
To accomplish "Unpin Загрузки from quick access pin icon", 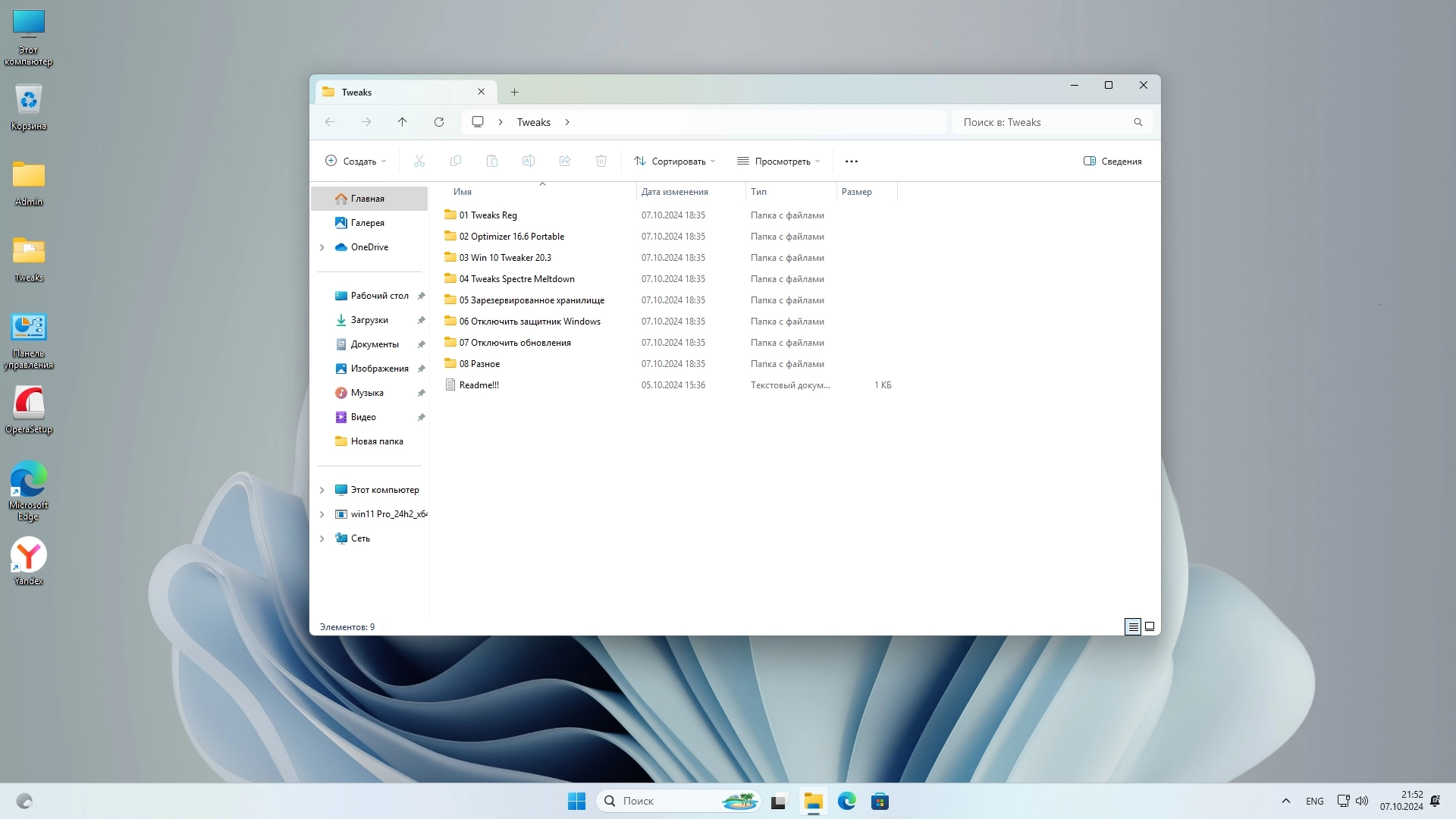I will click(x=421, y=320).
